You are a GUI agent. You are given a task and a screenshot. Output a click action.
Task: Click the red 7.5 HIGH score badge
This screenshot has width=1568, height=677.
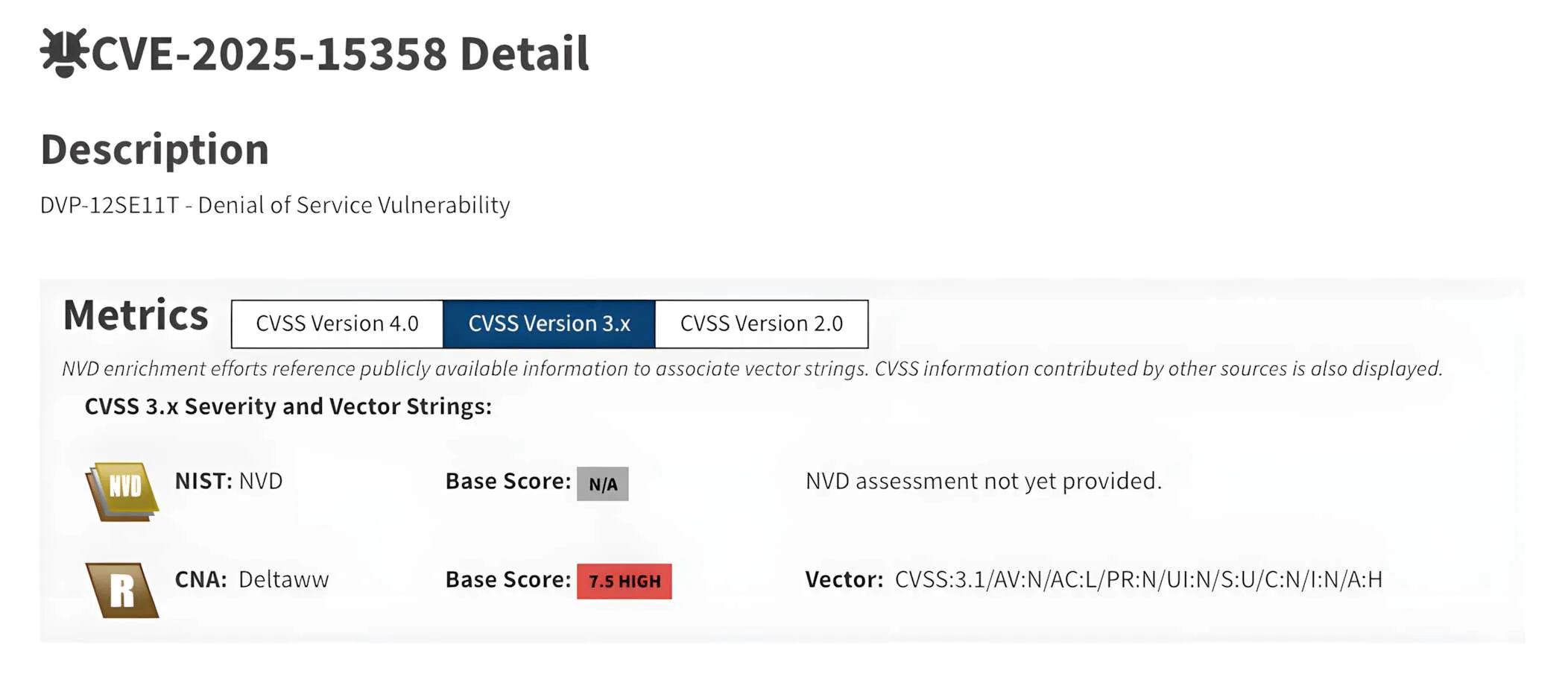(x=625, y=582)
